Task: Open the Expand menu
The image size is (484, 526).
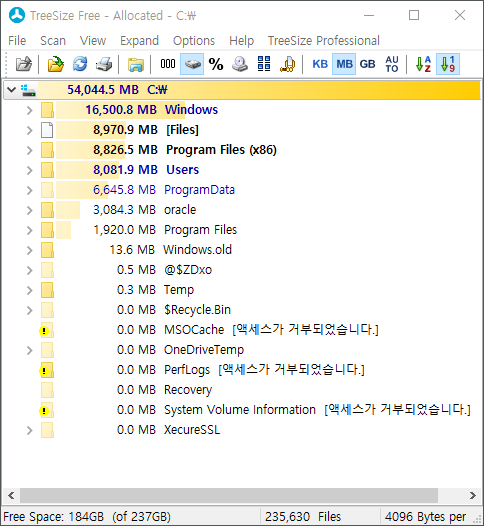Action: click(140, 41)
